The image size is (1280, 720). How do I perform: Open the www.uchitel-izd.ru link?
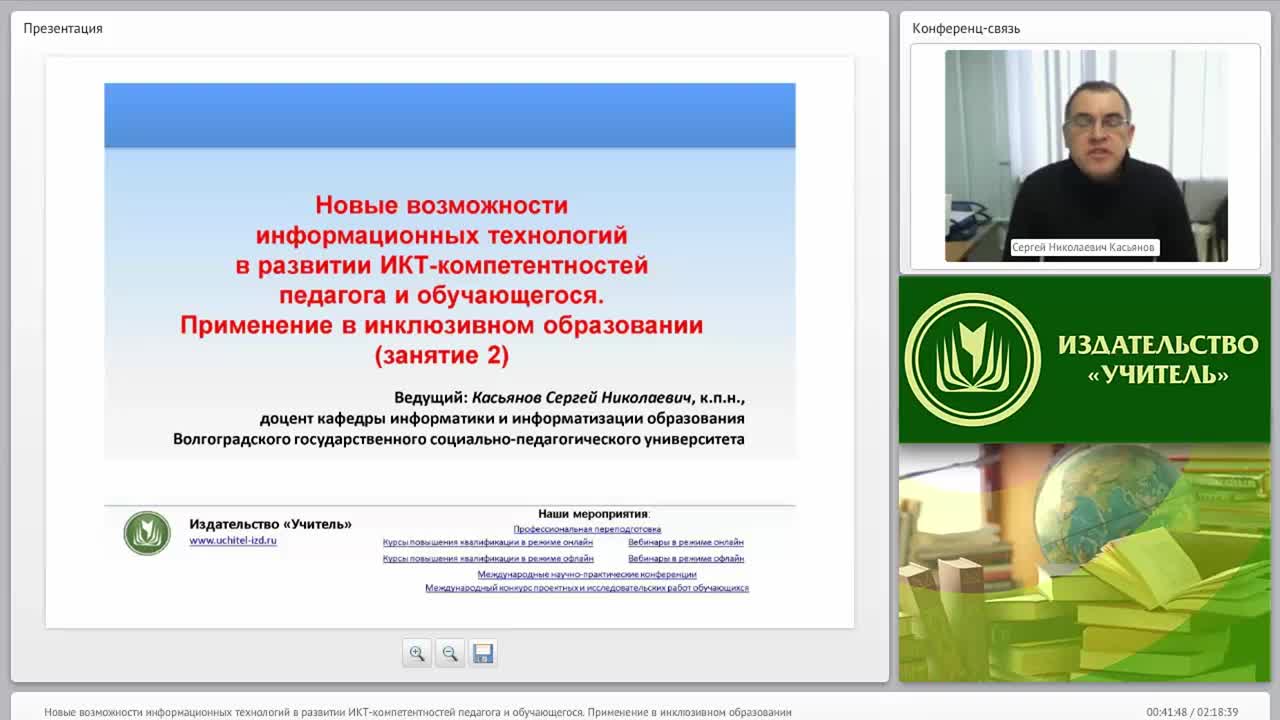(233, 540)
